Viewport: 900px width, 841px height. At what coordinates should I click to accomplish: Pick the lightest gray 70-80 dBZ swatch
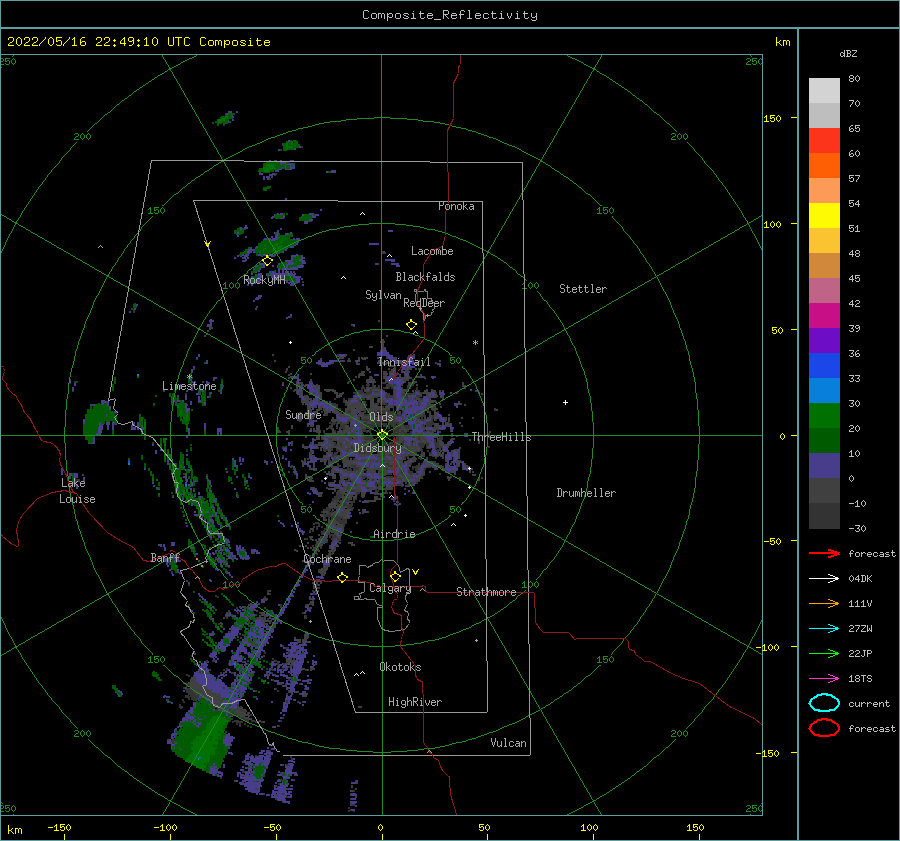coord(824,90)
